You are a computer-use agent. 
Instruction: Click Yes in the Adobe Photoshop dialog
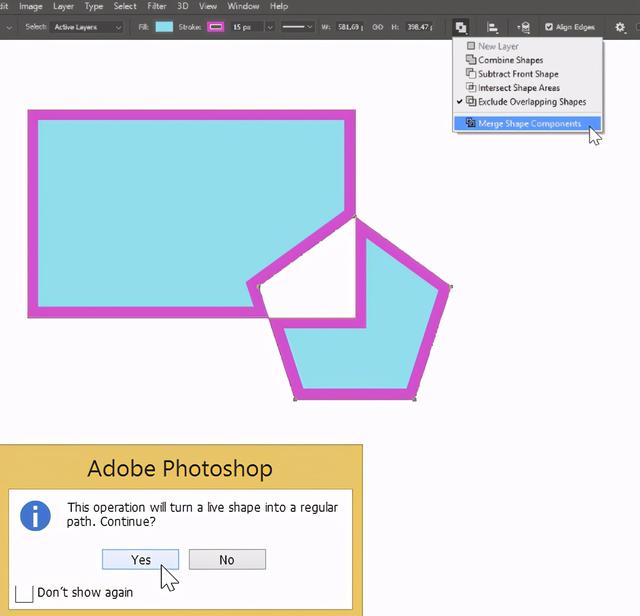(x=140, y=559)
